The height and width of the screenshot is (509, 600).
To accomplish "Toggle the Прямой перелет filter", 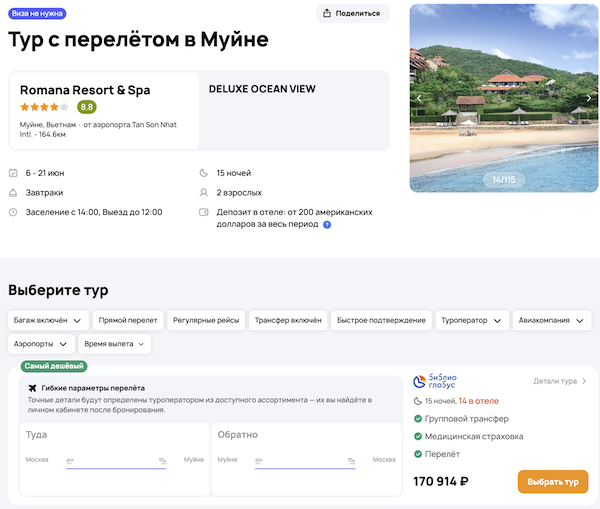I will click(x=128, y=320).
